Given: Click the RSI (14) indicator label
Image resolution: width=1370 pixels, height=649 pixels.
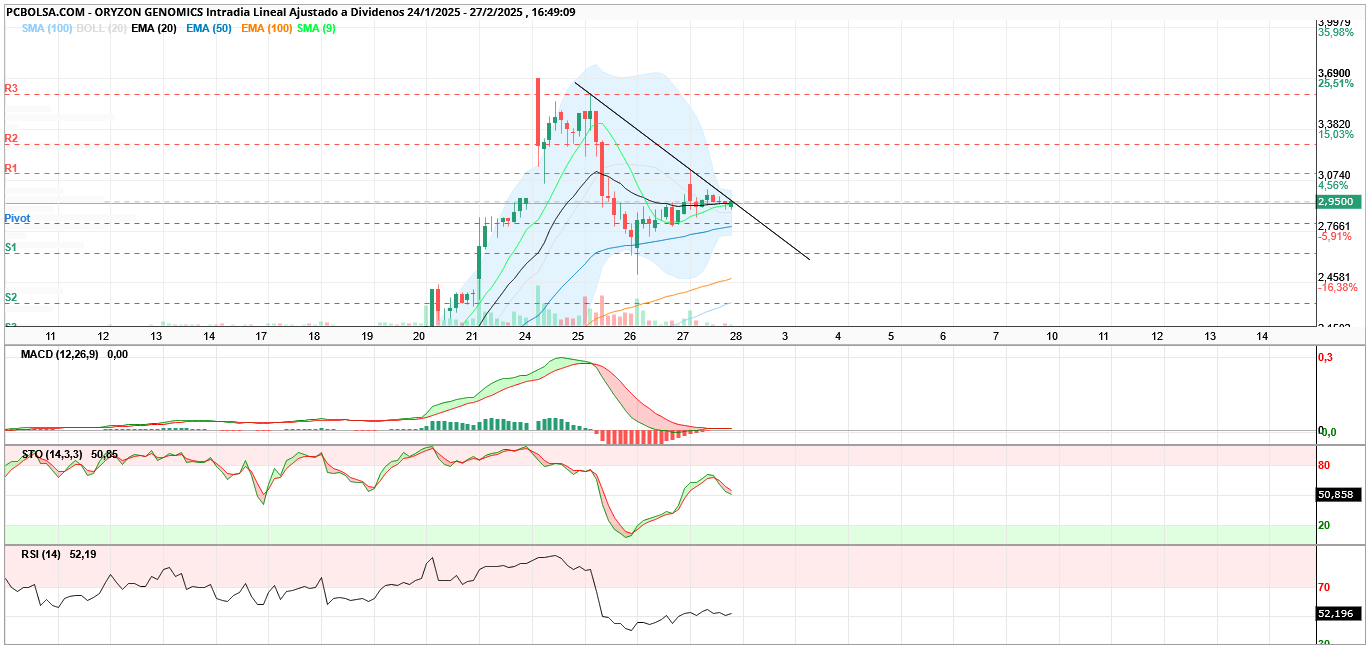Looking at the screenshot, I should point(41,554).
